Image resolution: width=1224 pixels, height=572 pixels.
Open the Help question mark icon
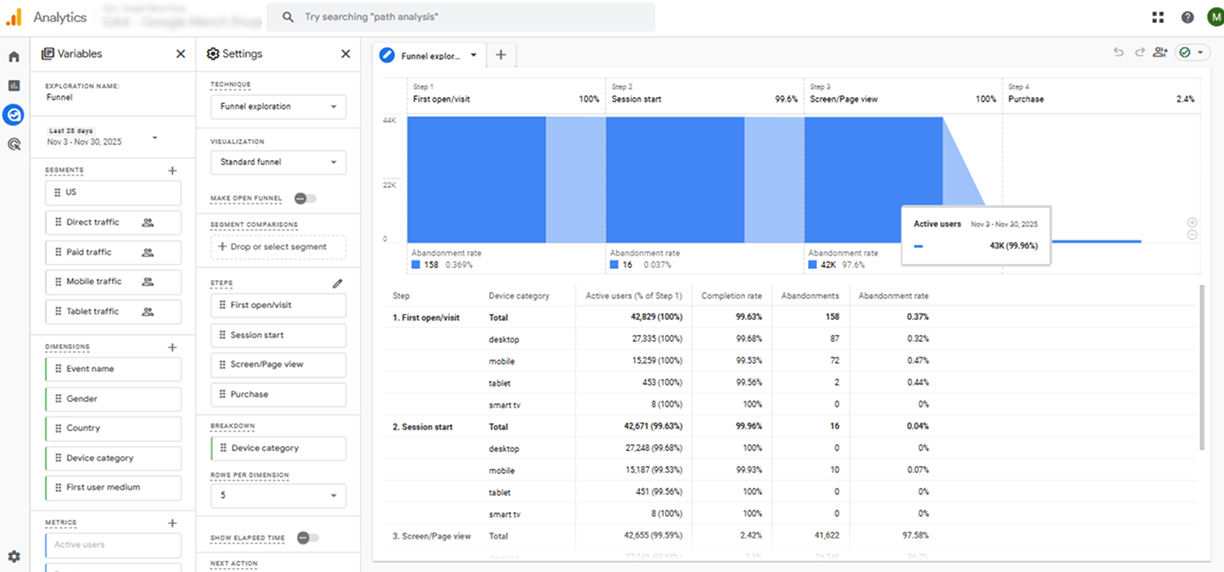(1187, 17)
